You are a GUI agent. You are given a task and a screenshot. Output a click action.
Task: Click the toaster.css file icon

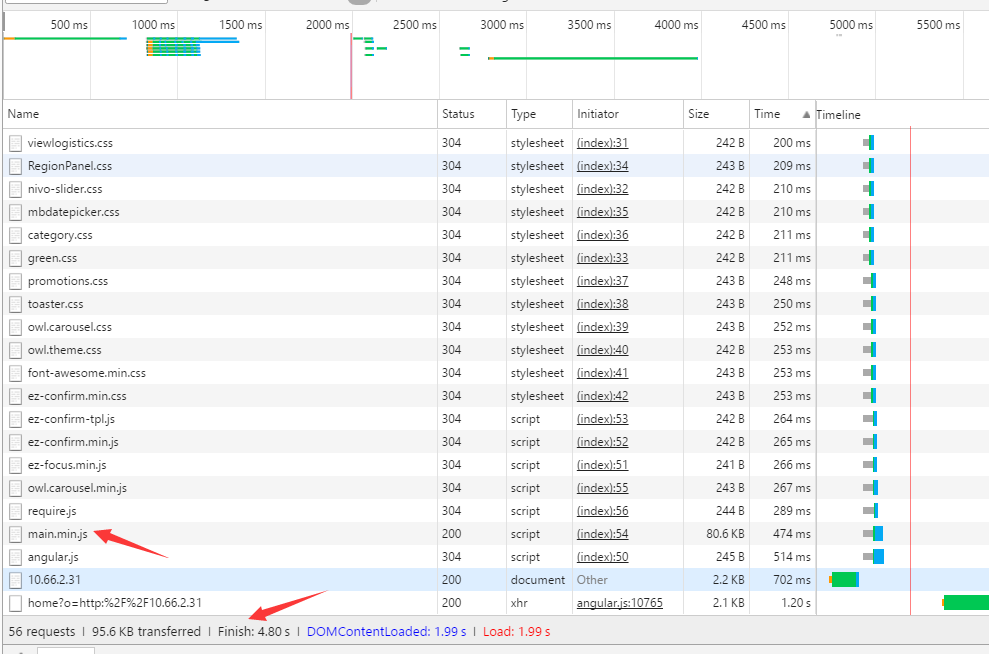[16, 304]
